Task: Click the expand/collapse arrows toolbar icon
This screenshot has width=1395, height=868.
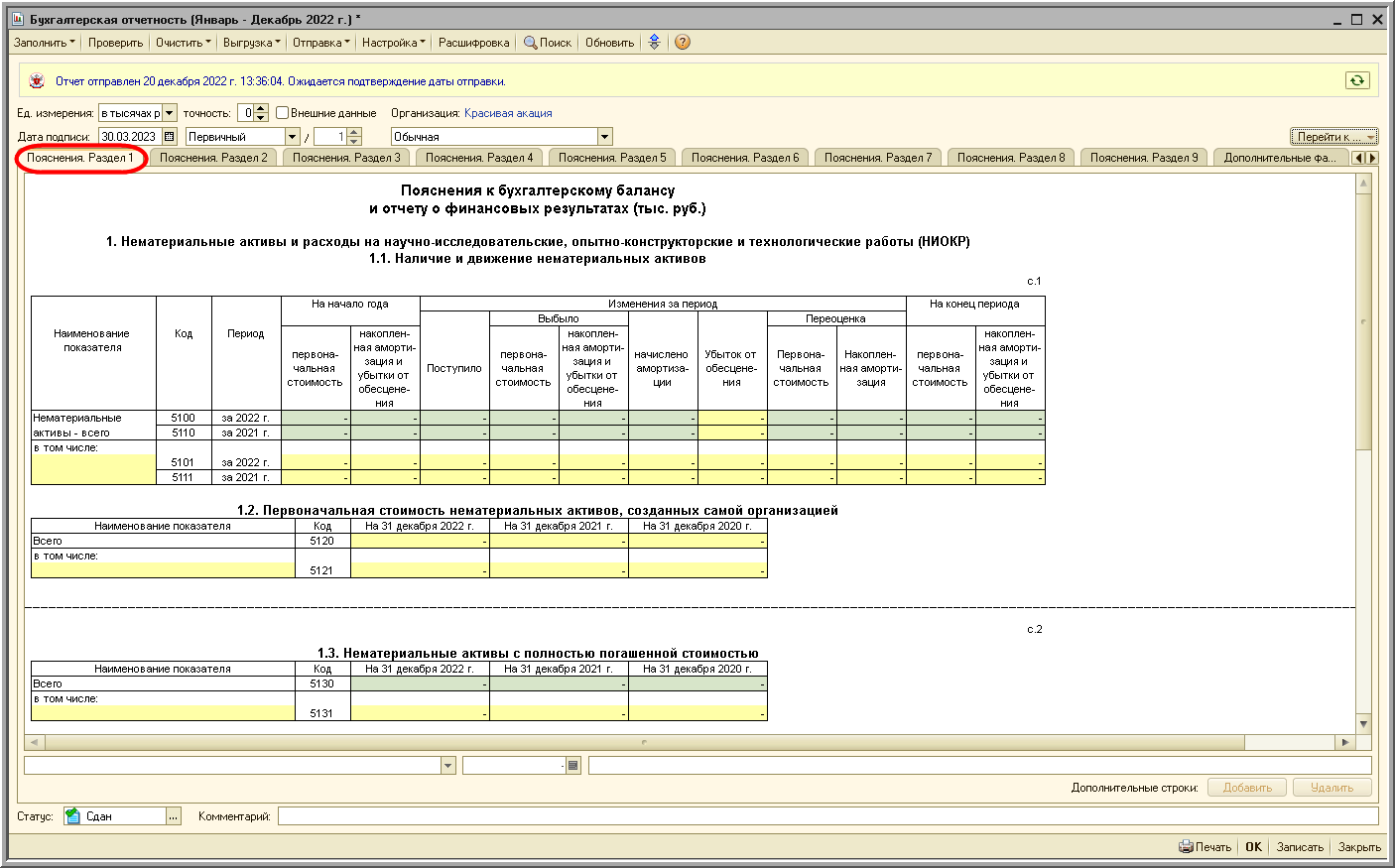Action: coord(654,43)
